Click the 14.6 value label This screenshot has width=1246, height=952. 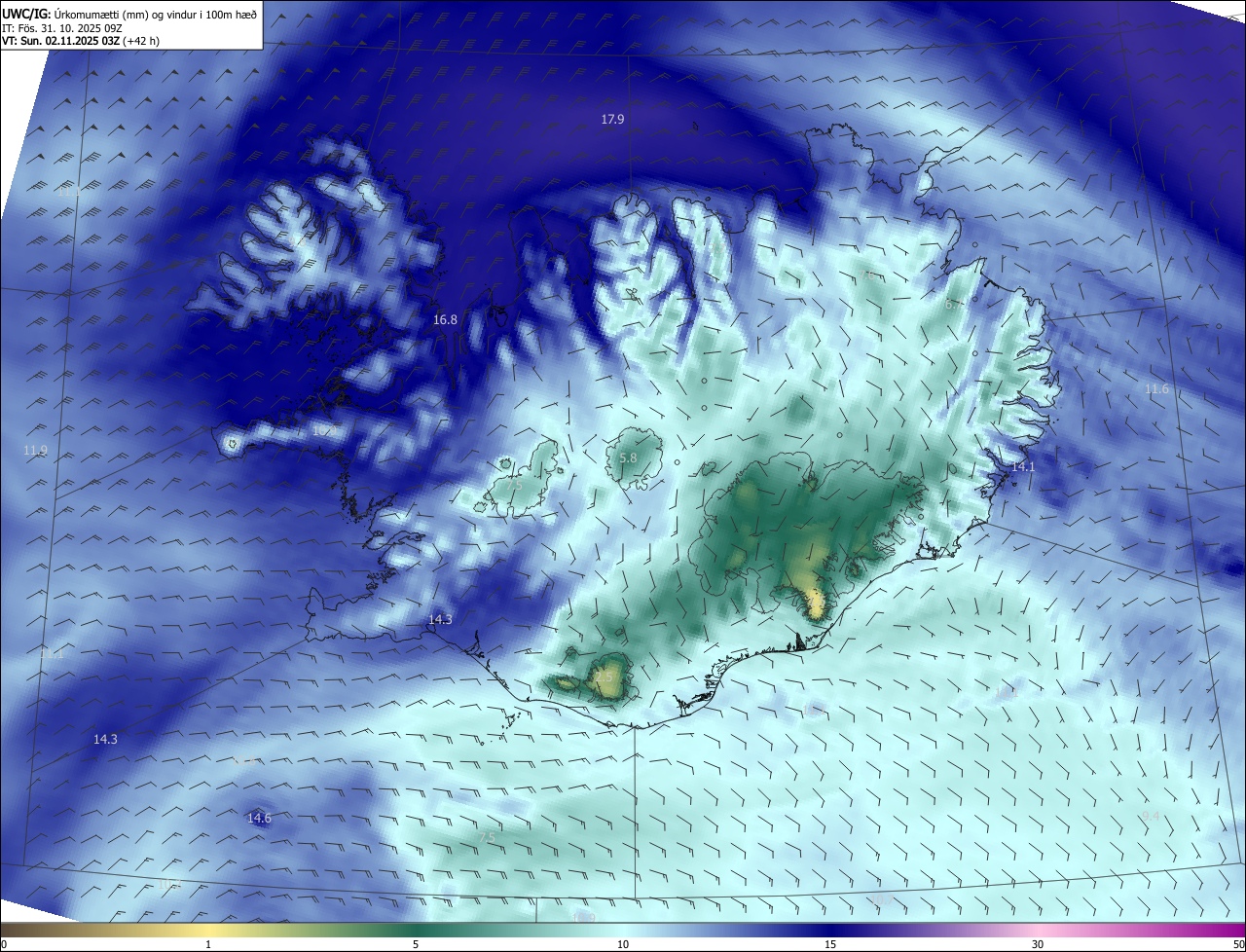pyautogui.click(x=259, y=819)
